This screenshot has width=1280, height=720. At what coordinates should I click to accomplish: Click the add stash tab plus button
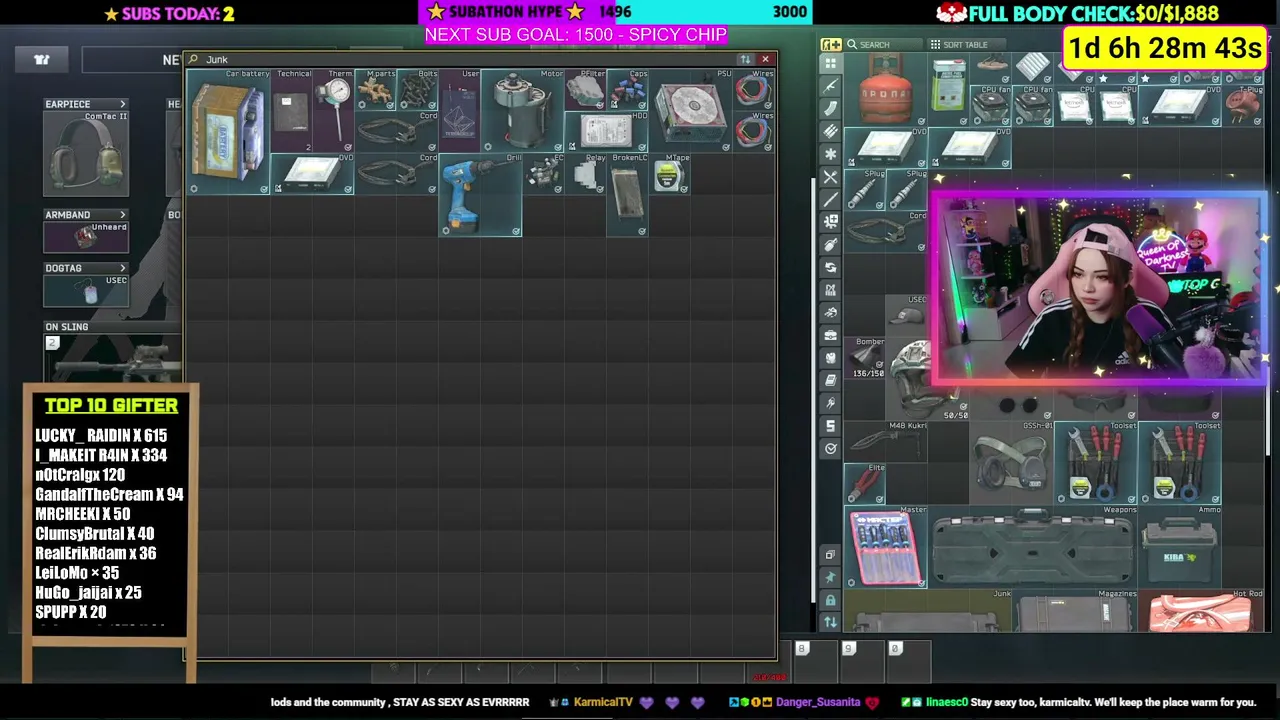(831, 44)
